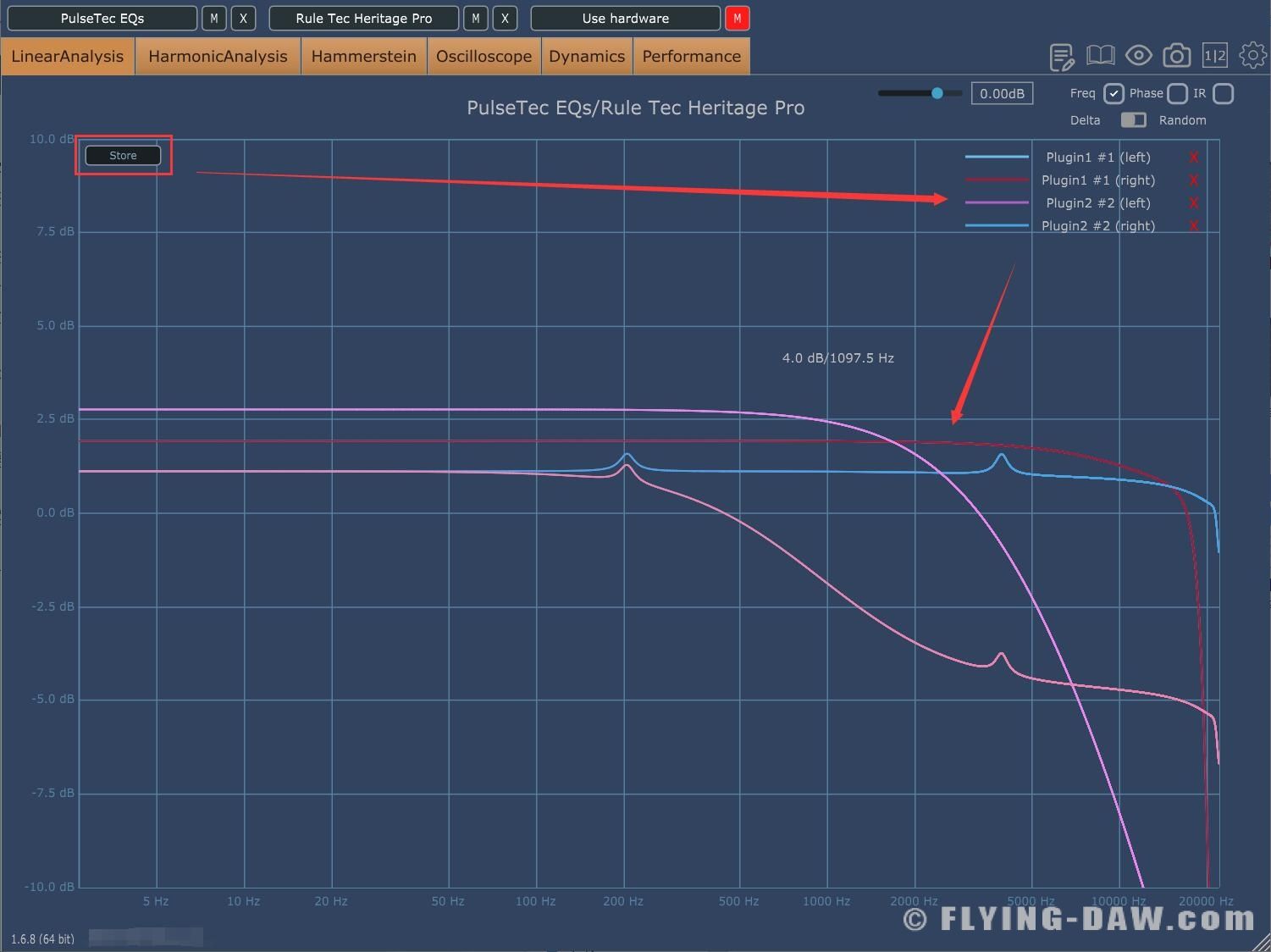Click Plugin1 #1 (left) blue line swatch

tap(997, 158)
